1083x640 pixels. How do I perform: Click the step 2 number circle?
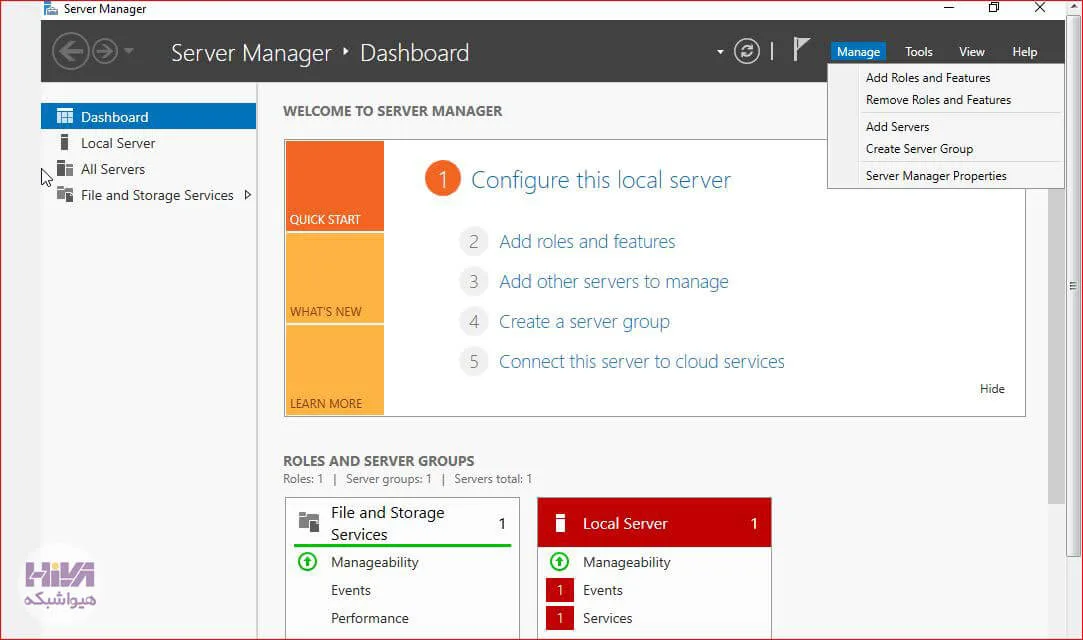click(474, 242)
